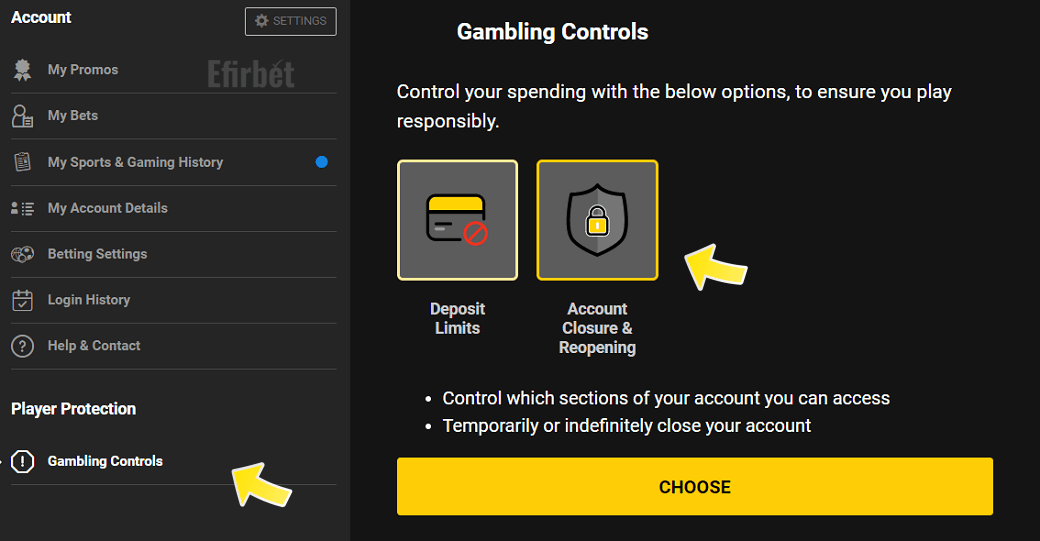The width and height of the screenshot is (1040, 541).
Task: Click the blue notification dot on history
Action: pos(322,162)
